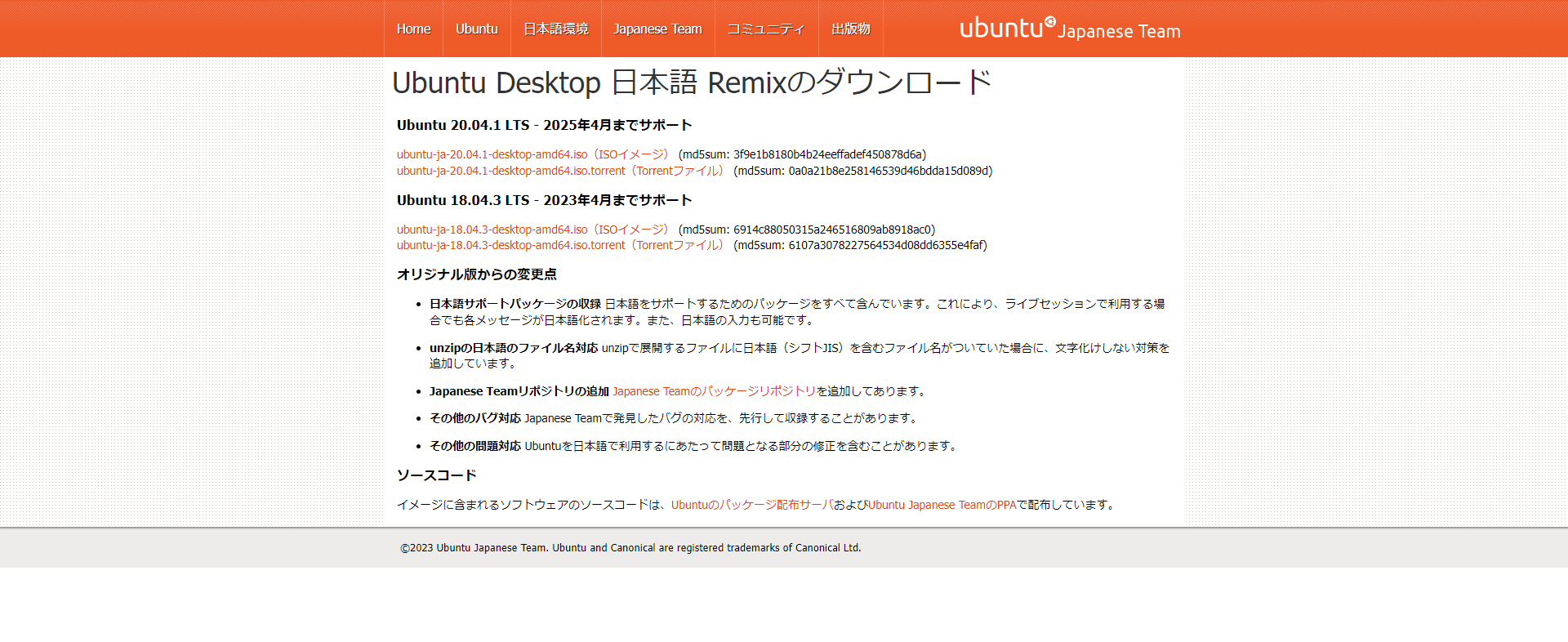The width and height of the screenshot is (1568, 642).
Task: Click the オリジナル版からの変更点 heading
Action: tap(477, 274)
